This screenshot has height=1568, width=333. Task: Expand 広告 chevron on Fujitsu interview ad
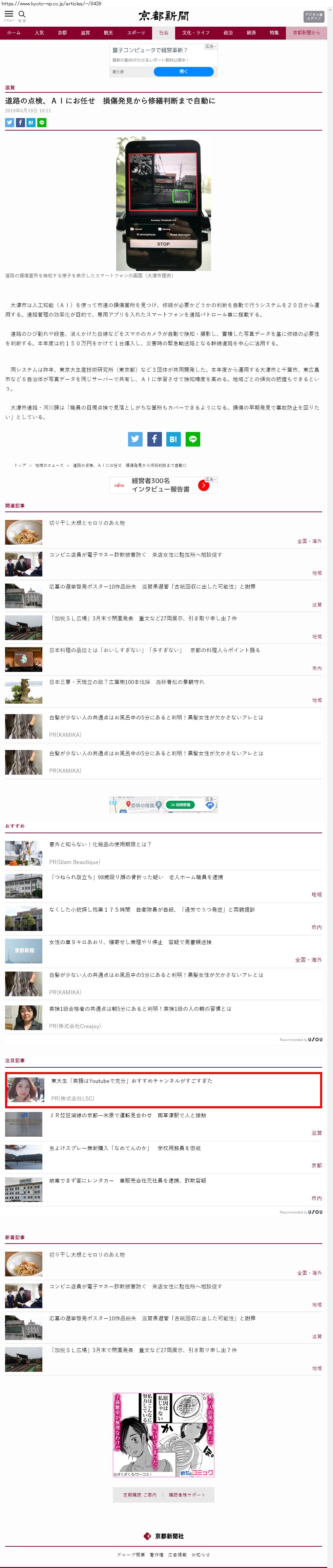pos(211,480)
